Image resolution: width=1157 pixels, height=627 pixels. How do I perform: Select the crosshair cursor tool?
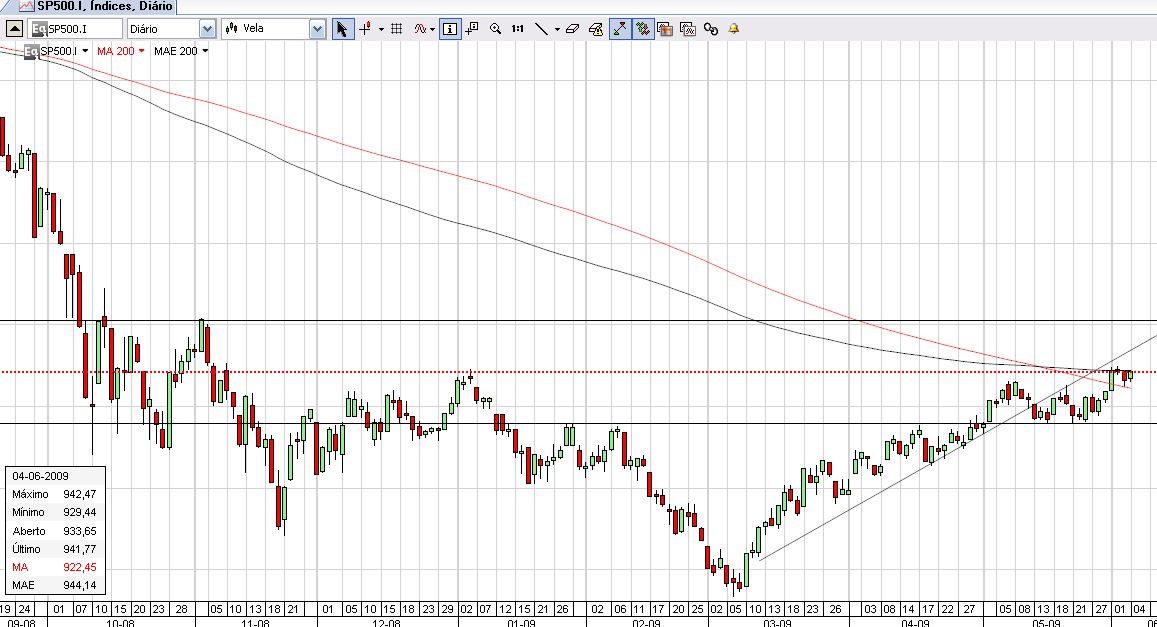pyautogui.click(x=365, y=29)
